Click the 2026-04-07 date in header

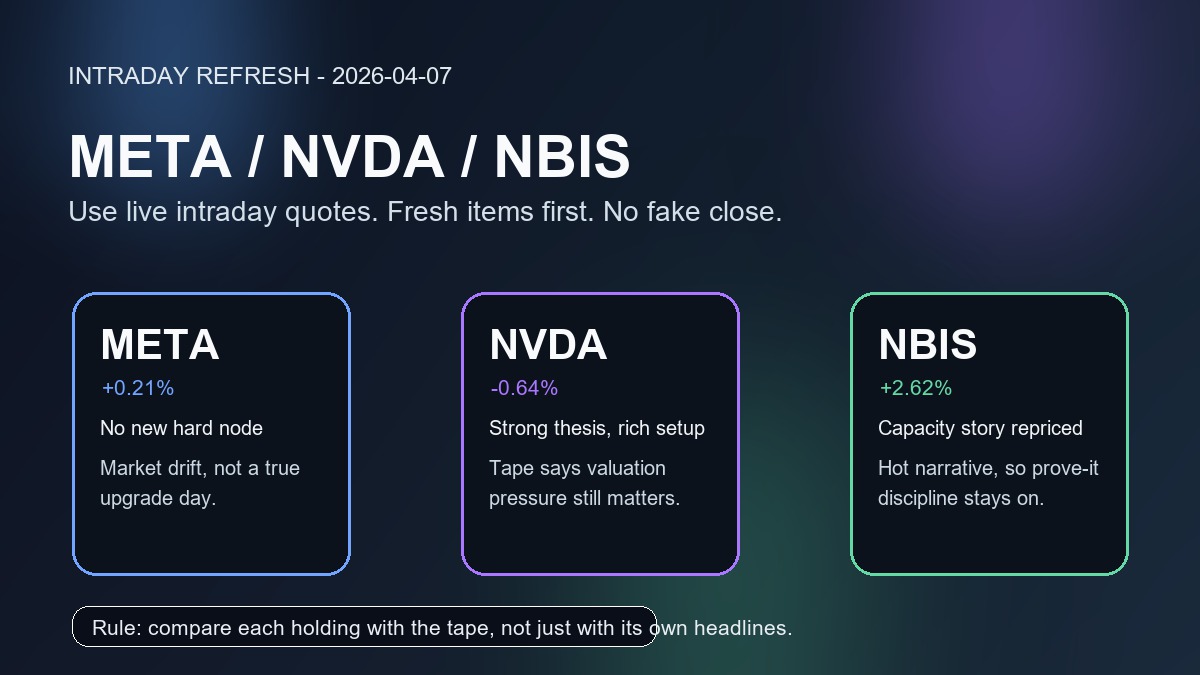pos(392,76)
